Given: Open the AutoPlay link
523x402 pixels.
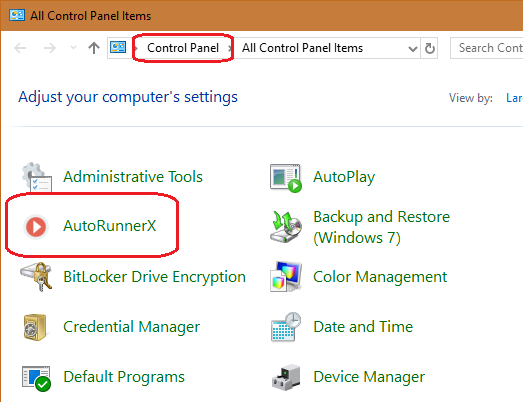Looking at the screenshot, I should pyautogui.click(x=344, y=177).
